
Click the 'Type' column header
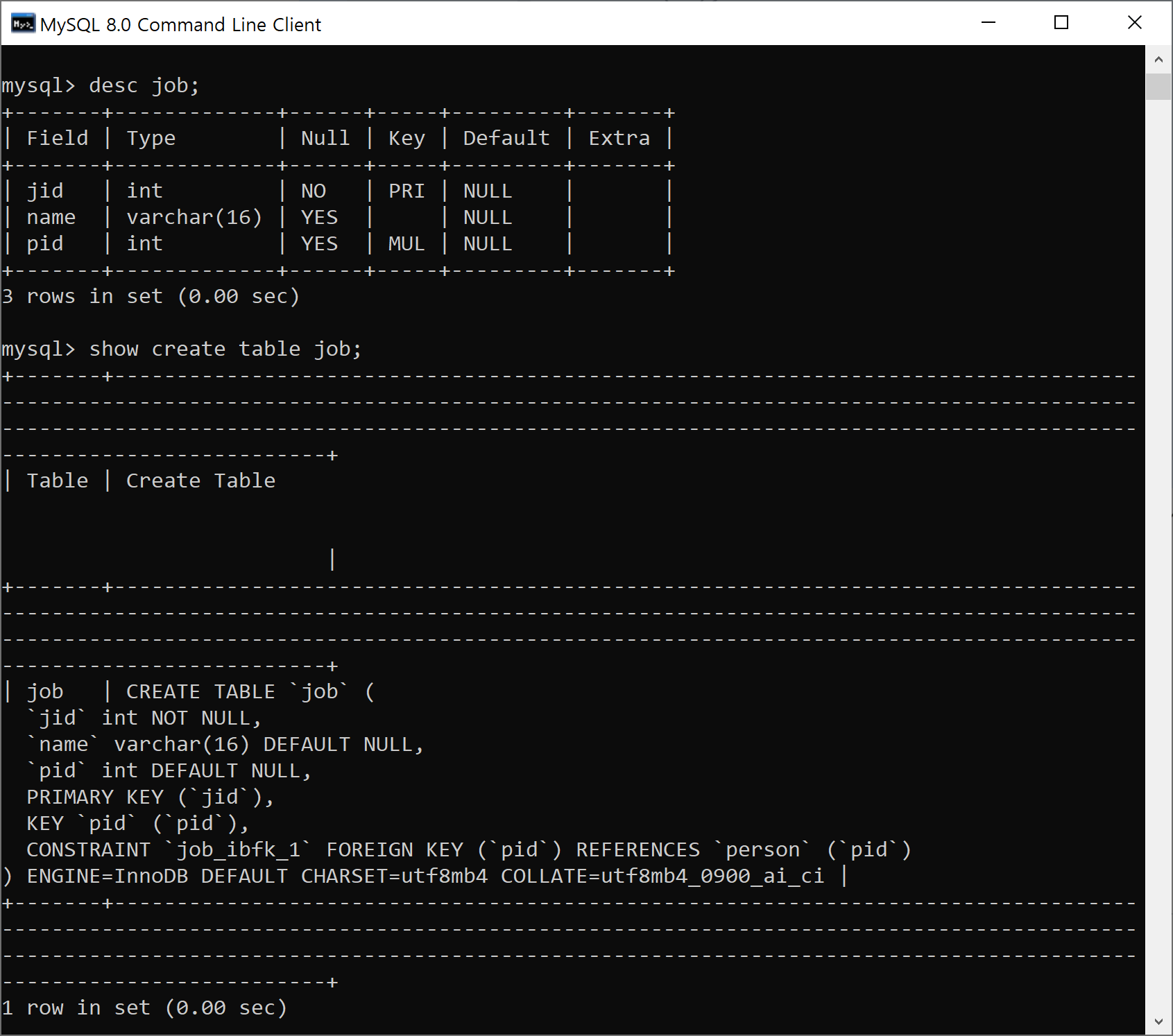151,138
